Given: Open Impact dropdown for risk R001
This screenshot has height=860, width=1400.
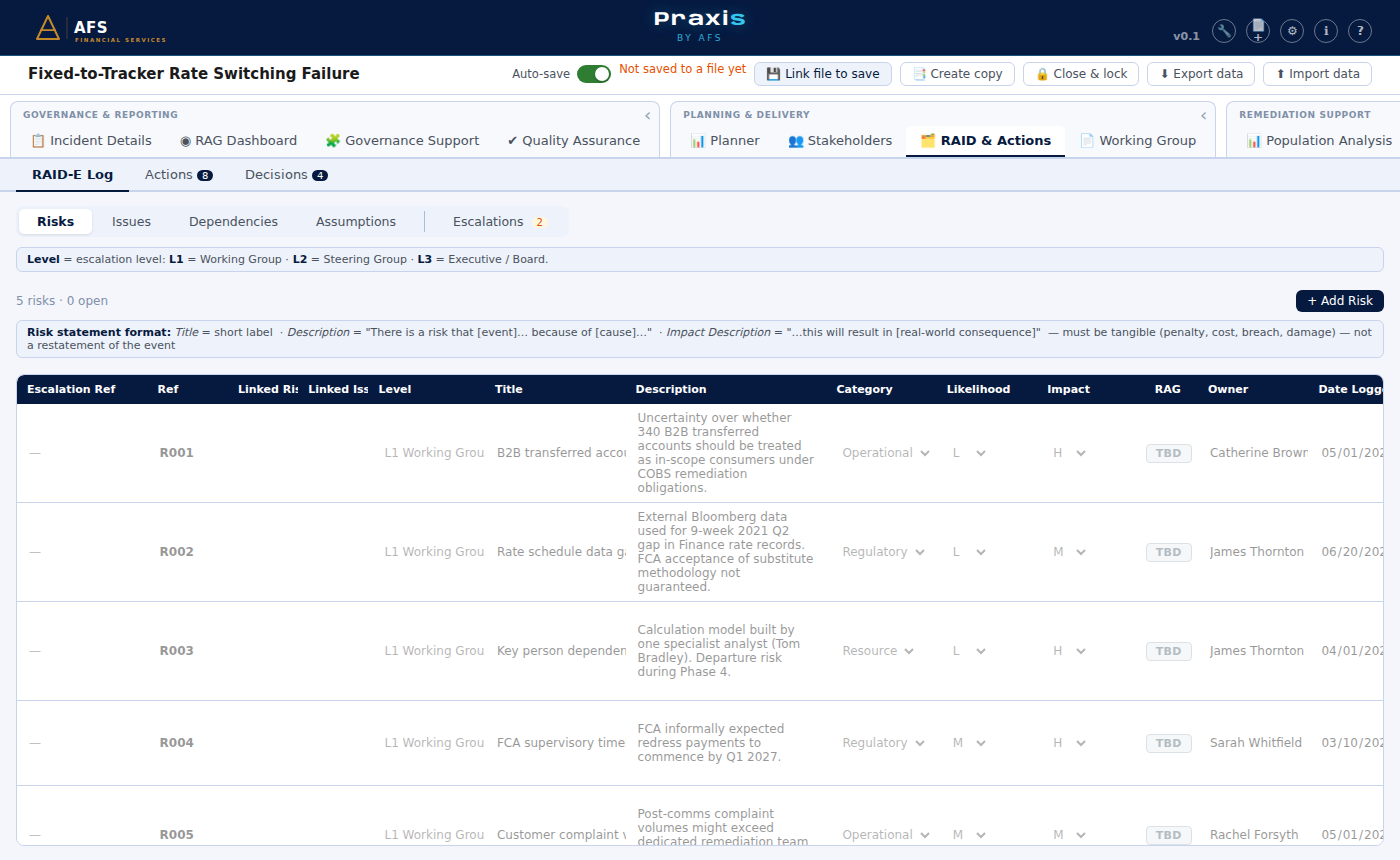Looking at the screenshot, I should pyautogui.click(x=1069, y=453).
